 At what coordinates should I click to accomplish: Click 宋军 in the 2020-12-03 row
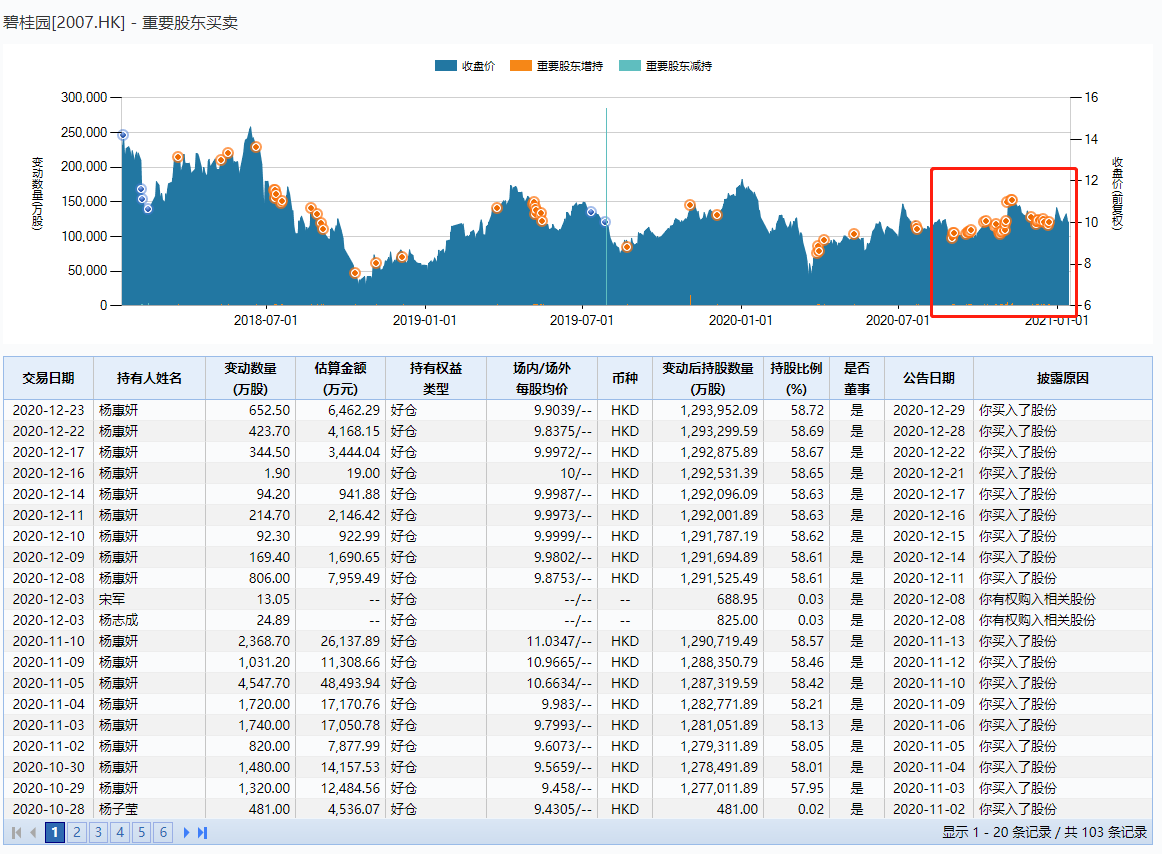(x=111, y=599)
